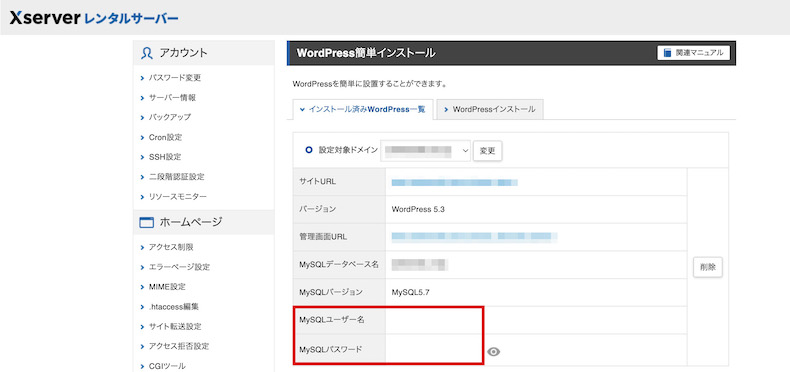This screenshot has height=372, width=790.
Task: Open リソースモニター in the sidebar
Action: coord(177,197)
